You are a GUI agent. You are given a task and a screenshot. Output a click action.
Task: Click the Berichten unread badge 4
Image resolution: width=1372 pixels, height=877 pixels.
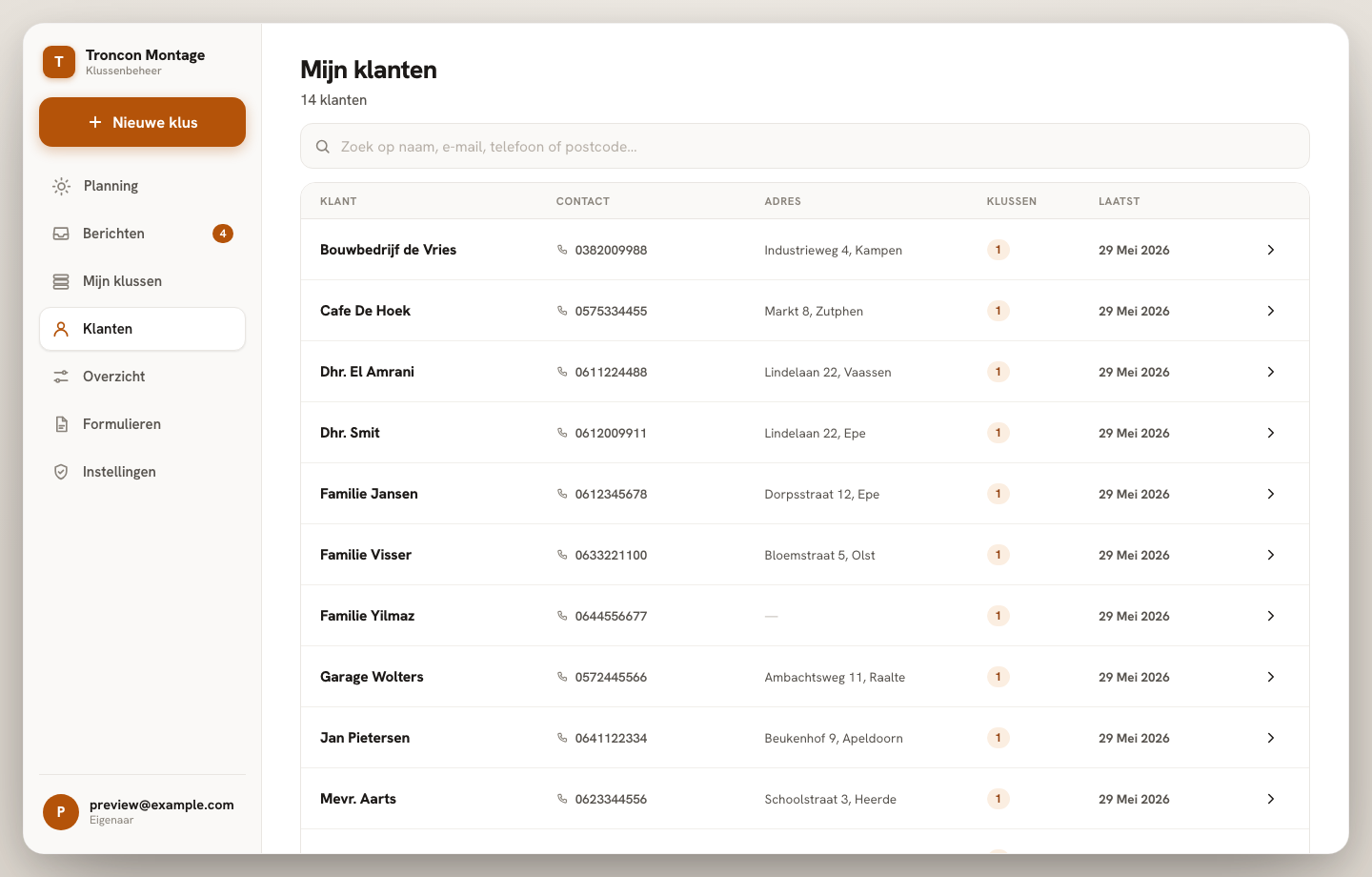[223, 234]
